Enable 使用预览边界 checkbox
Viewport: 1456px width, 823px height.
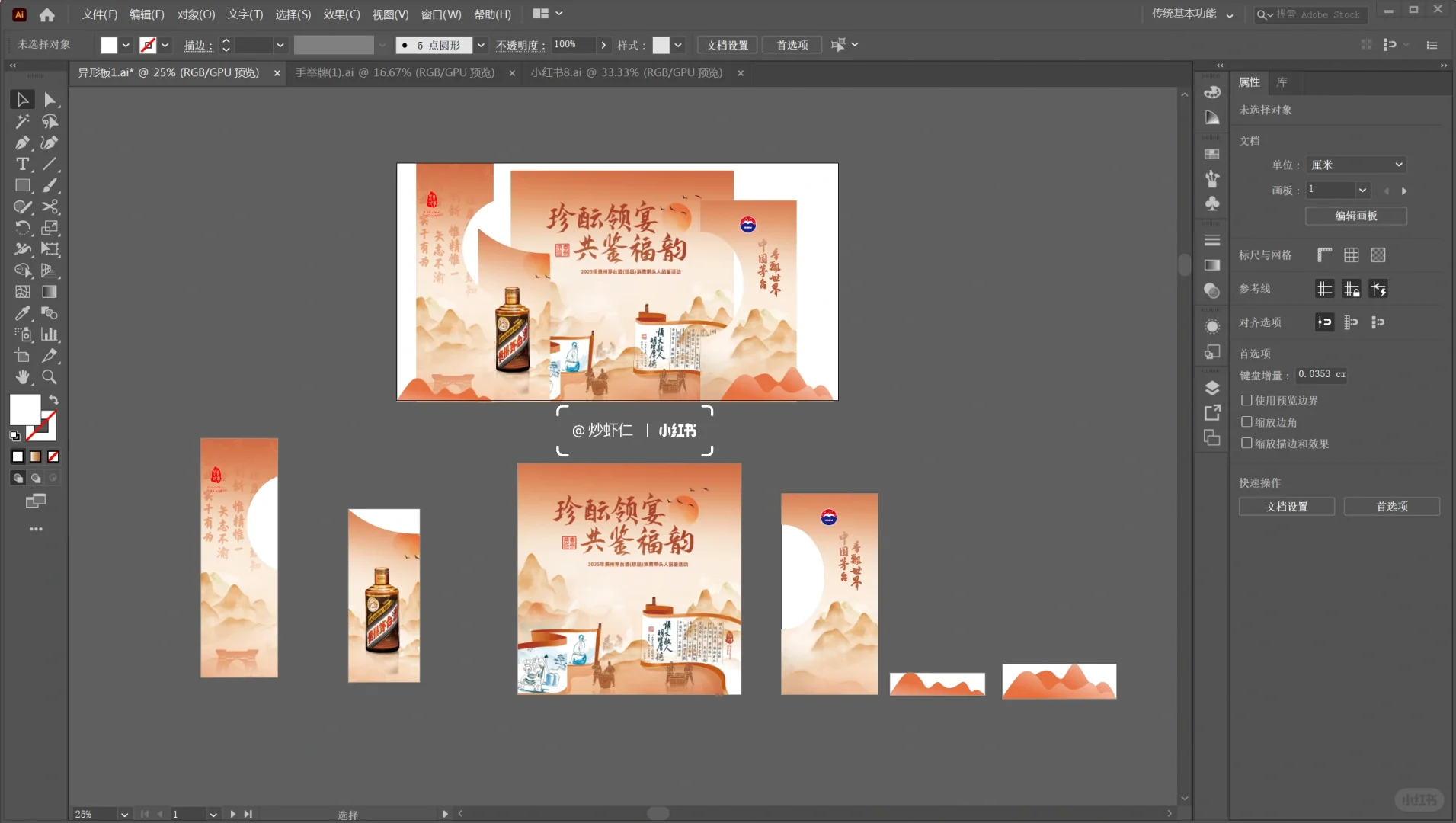[1246, 400]
